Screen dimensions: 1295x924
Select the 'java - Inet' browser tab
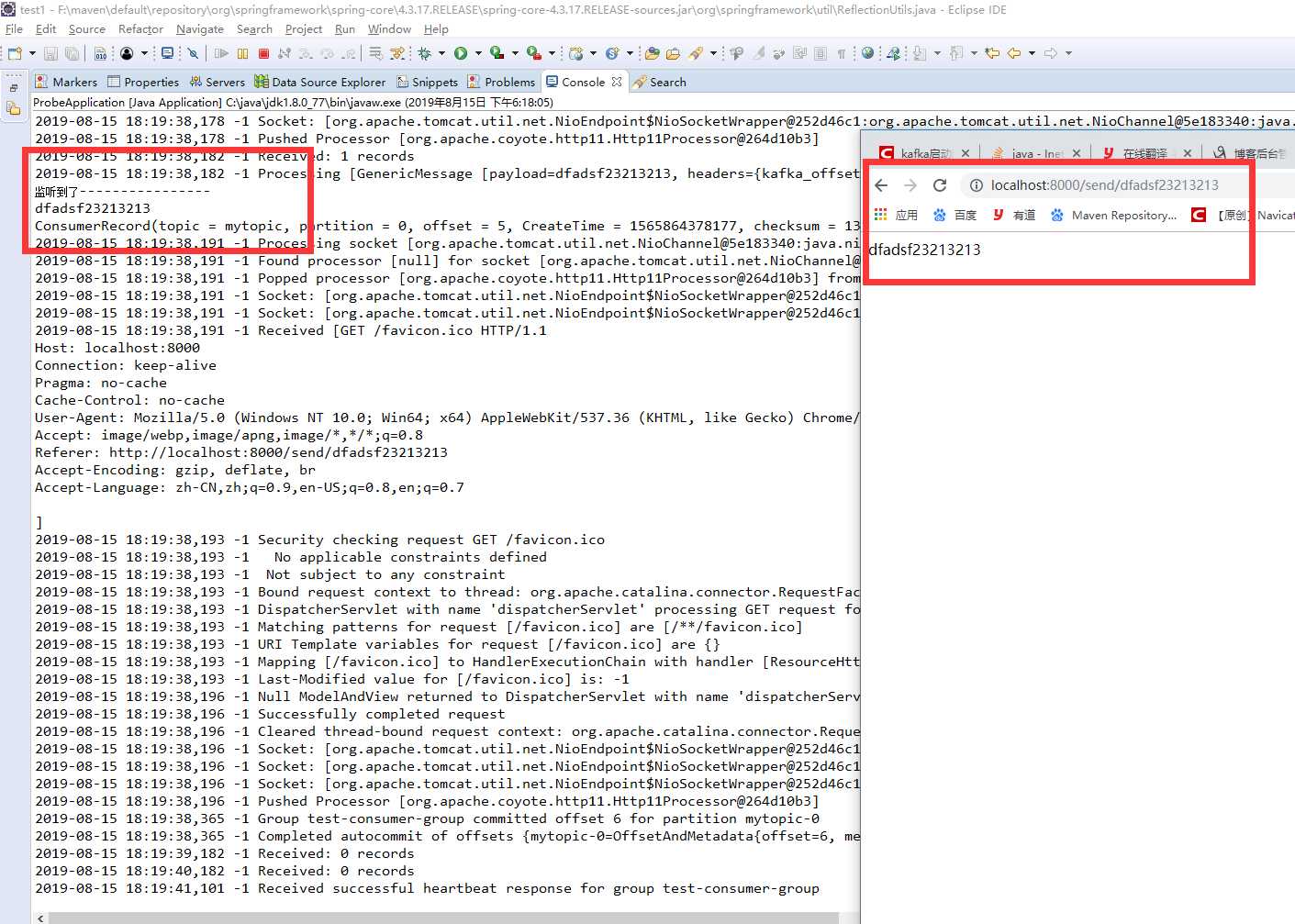1035,153
